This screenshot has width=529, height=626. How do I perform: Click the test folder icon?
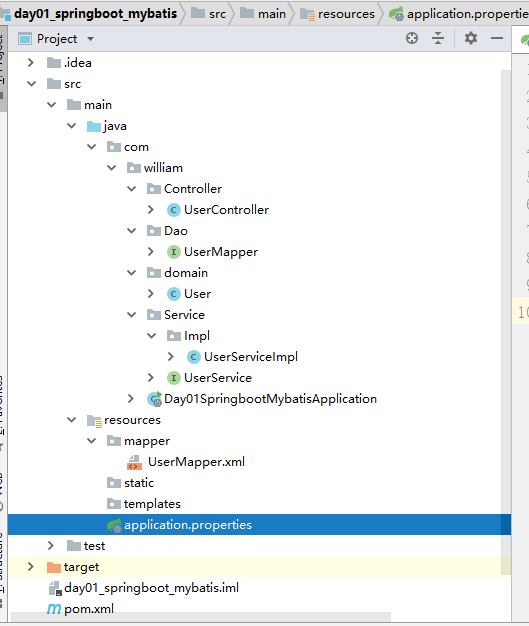74,546
